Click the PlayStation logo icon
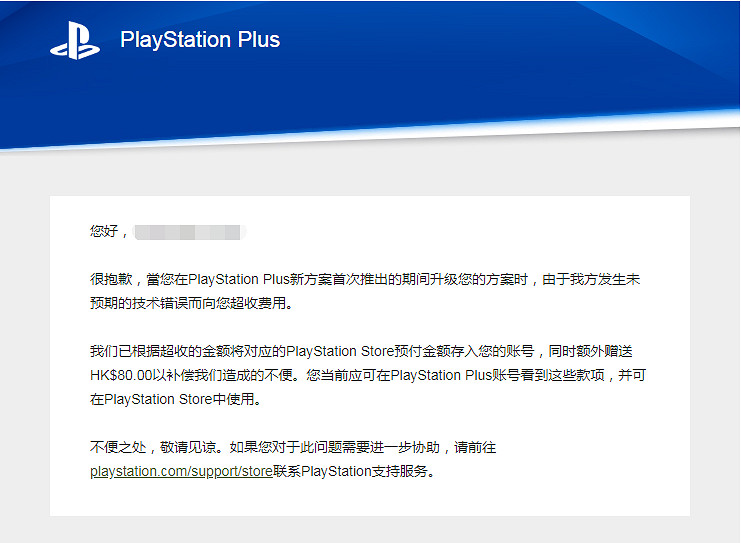Screen dimensions: 741x543 click(75, 41)
